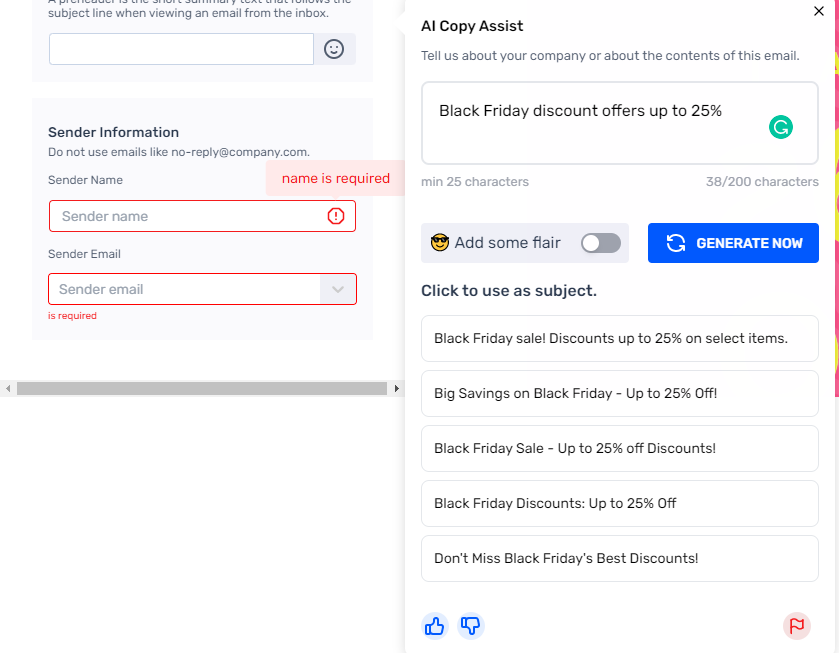Image resolution: width=839 pixels, height=653 pixels.
Task: Close the AI Copy Assist panel
Action: [818, 11]
